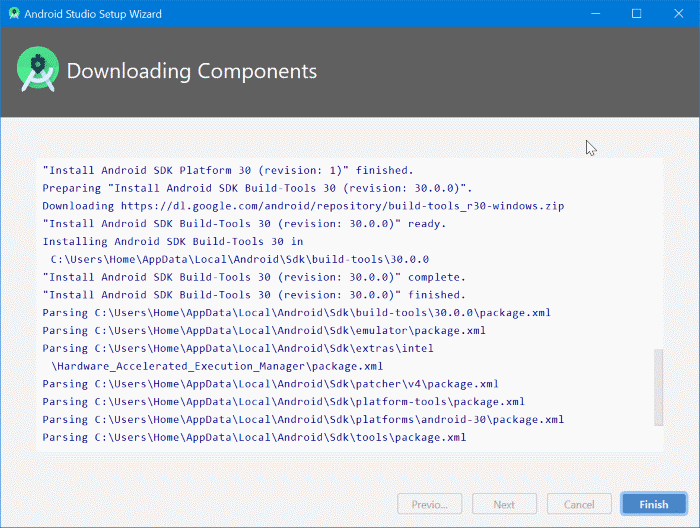Click the 'Installing Android SDK Build-Tools 30 in' line

pos(173,242)
